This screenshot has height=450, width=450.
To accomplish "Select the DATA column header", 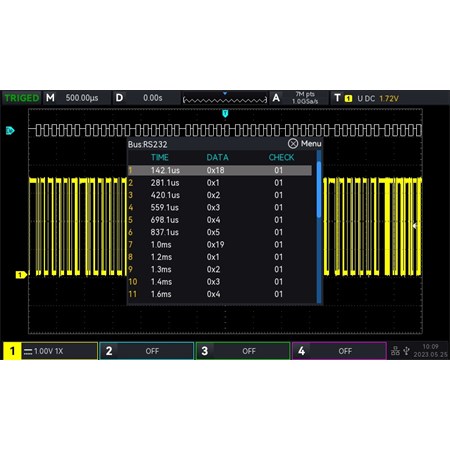I will [x=217, y=157].
